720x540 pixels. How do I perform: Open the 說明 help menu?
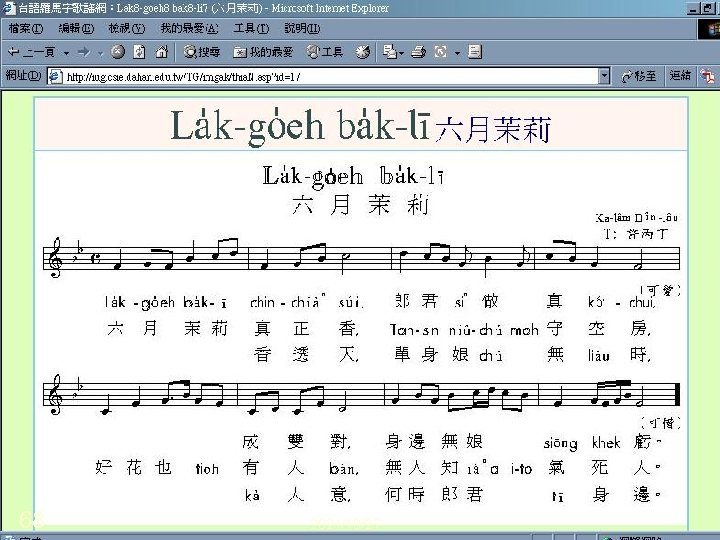(x=302, y=28)
